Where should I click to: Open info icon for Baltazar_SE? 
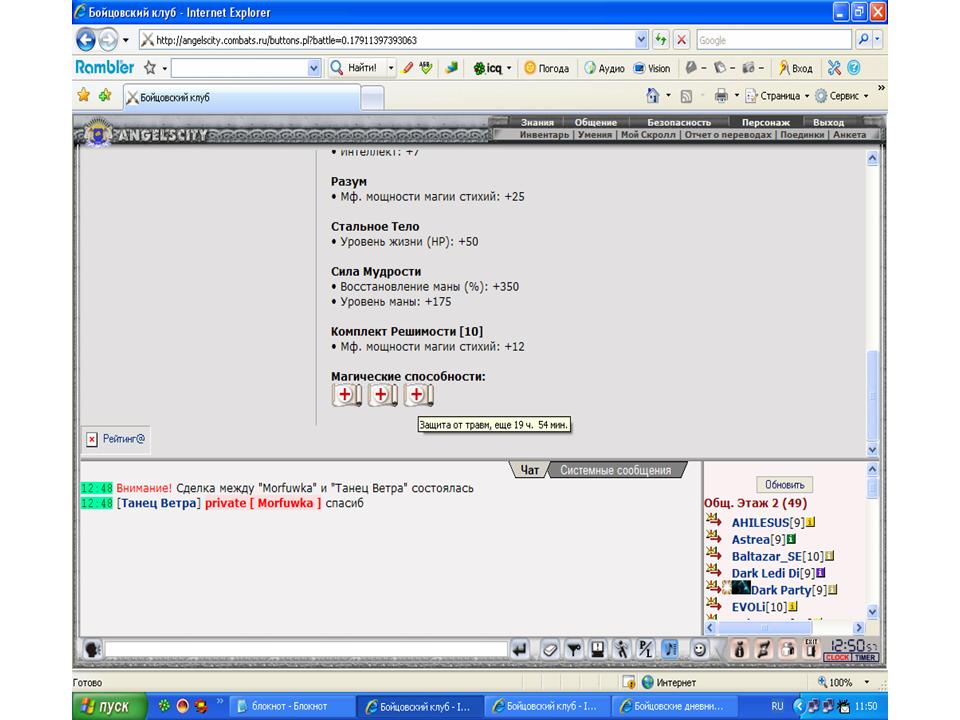click(830, 556)
